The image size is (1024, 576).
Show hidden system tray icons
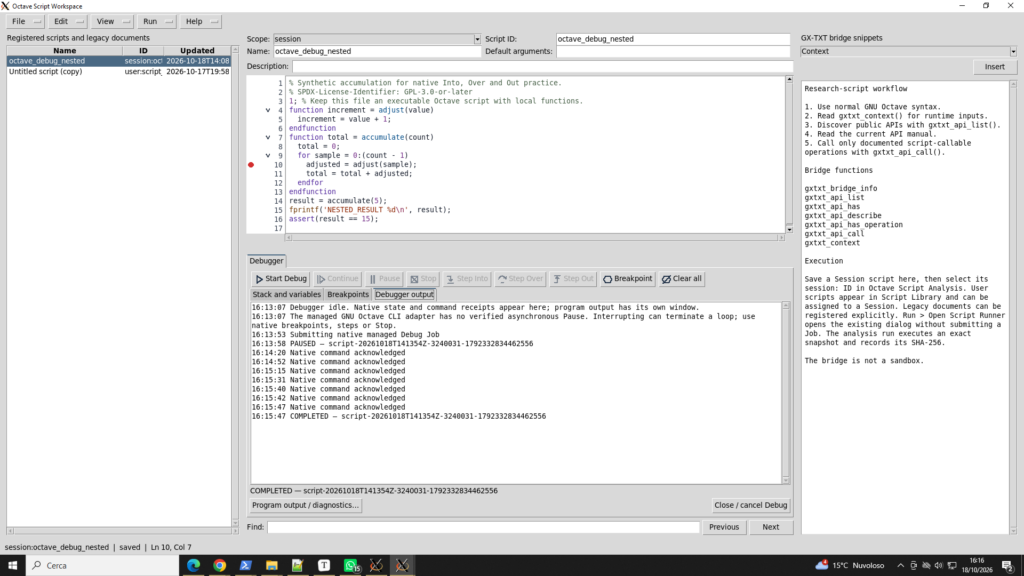click(x=901, y=566)
